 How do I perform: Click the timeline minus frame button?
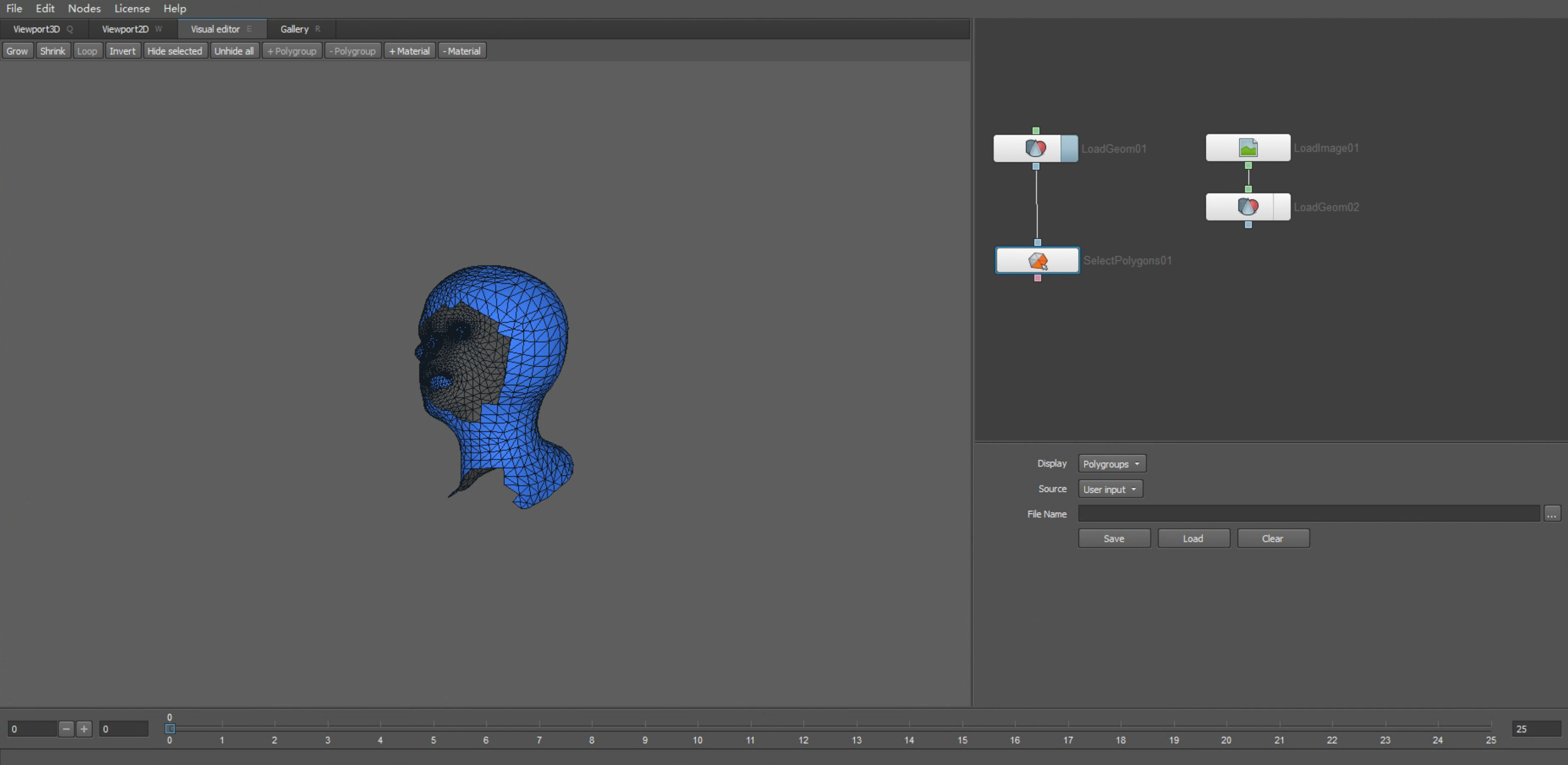[x=66, y=728]
